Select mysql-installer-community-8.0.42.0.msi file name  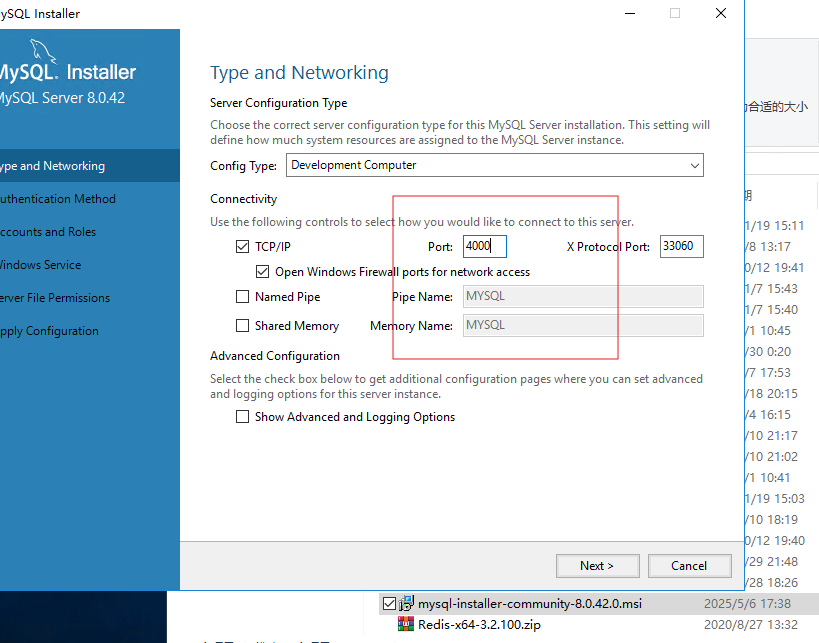pyautogui.click(x=530, y=604)
